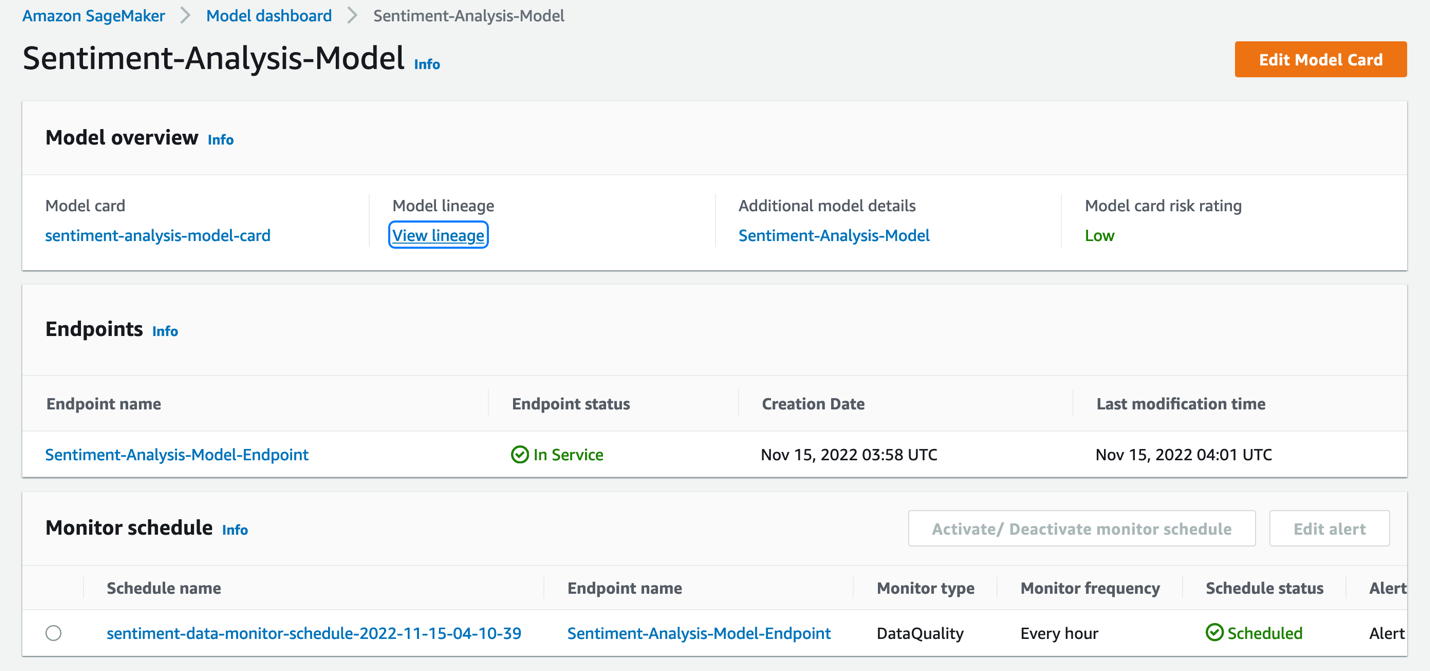Click Edit Model Card button
1430x671 pixels.
(x=1321, y=59)
